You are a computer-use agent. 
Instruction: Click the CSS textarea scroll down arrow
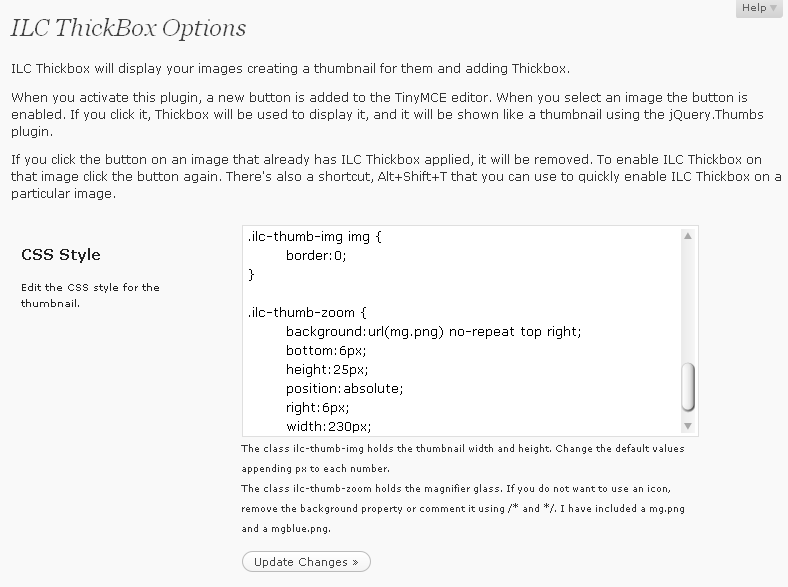pyautogui.click(x=688, y=426)
